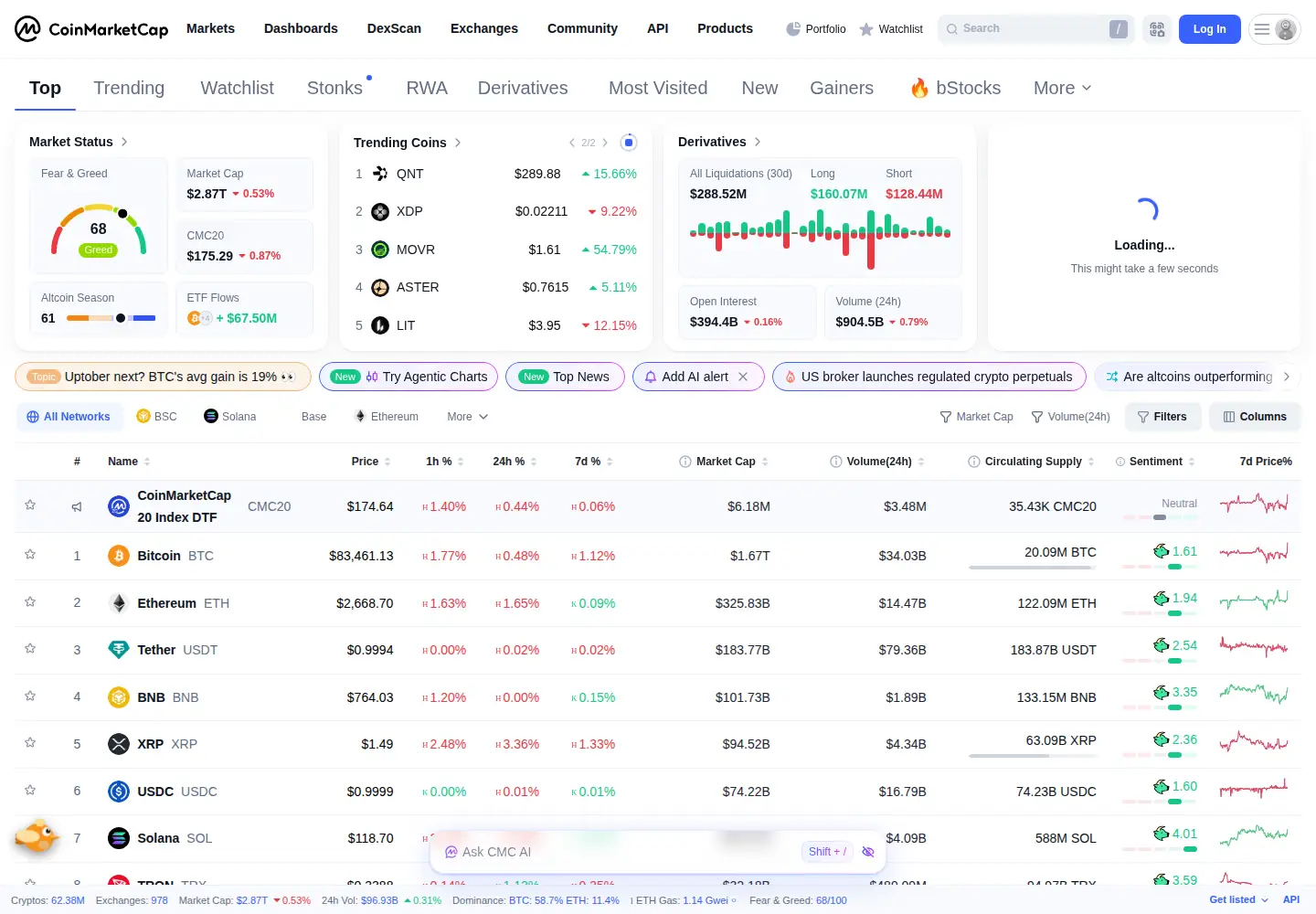
Task: Star the Ethereum row to watchlist
Action: click(x=30, y=601)
